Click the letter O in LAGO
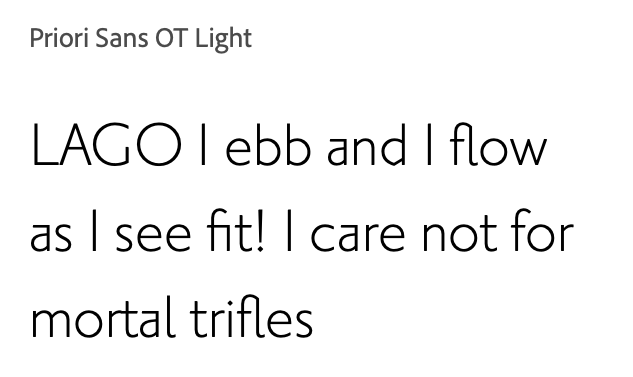Image resolution: width=633 pixels, height=377 pixels. pyautogui.click(x=158, y=145)
